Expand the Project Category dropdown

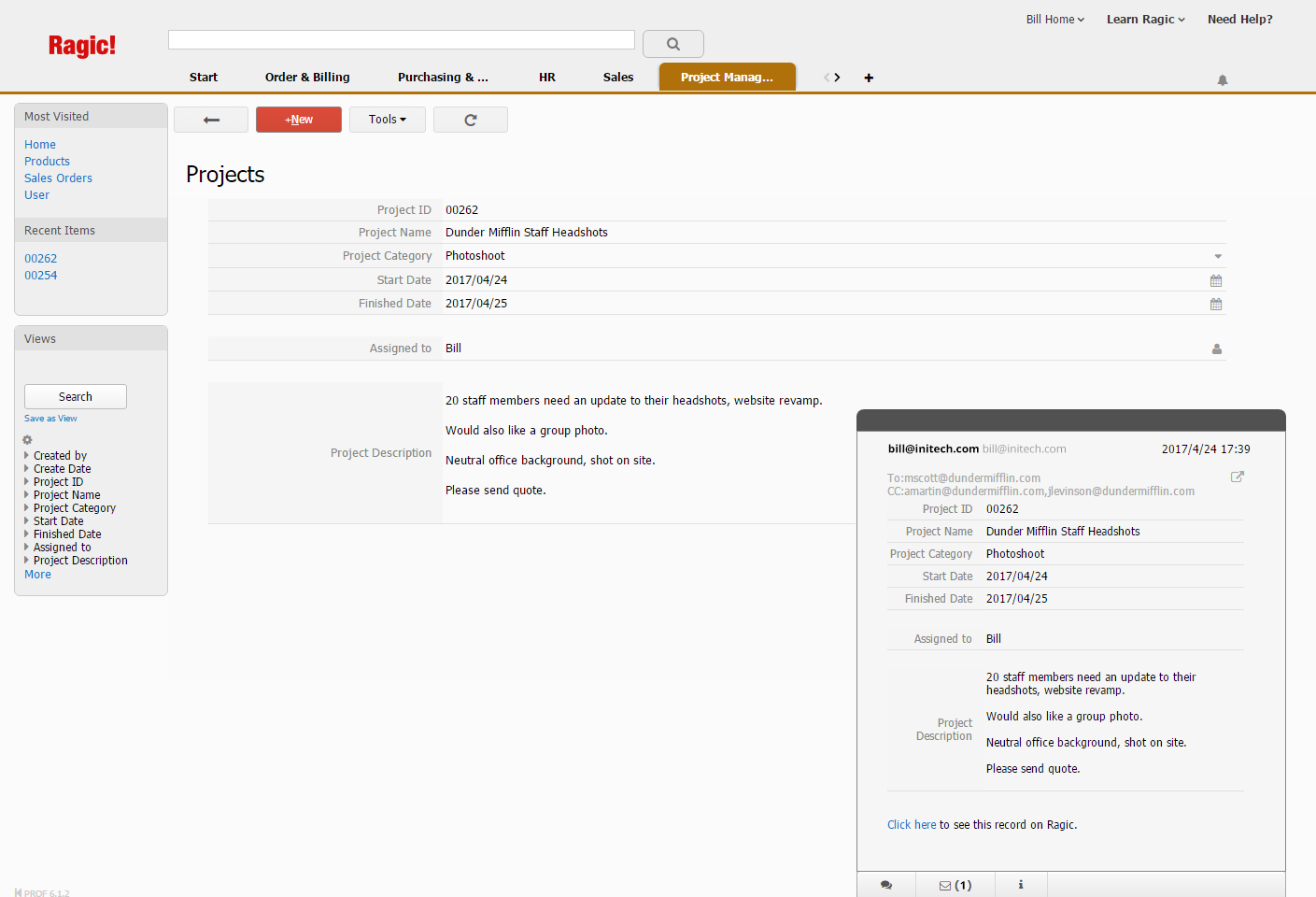coord(1218,256)
